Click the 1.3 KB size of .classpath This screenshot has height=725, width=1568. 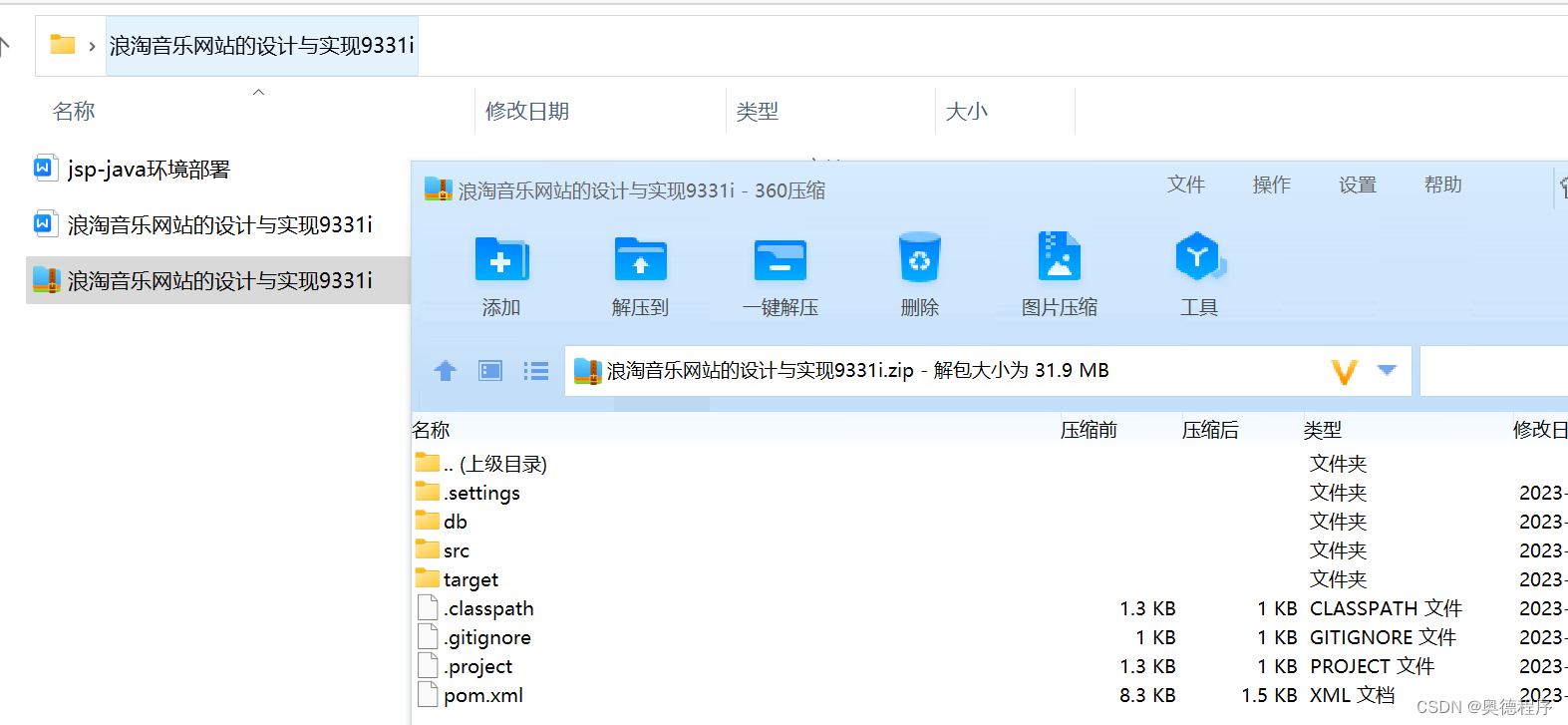1147,608
